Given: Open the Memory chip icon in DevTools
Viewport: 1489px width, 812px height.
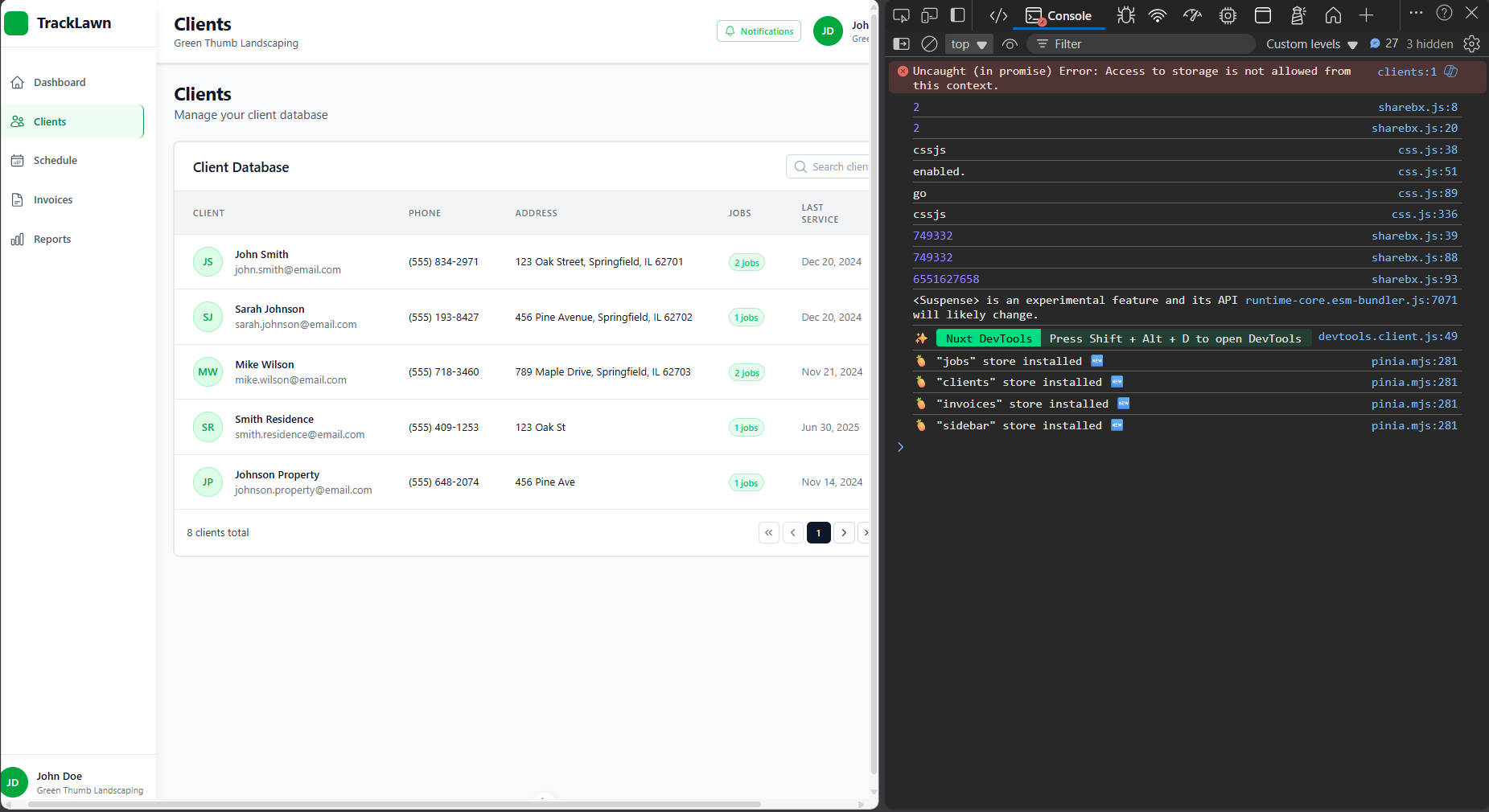Looking at the screenshot, I should tap(1228, 15).
